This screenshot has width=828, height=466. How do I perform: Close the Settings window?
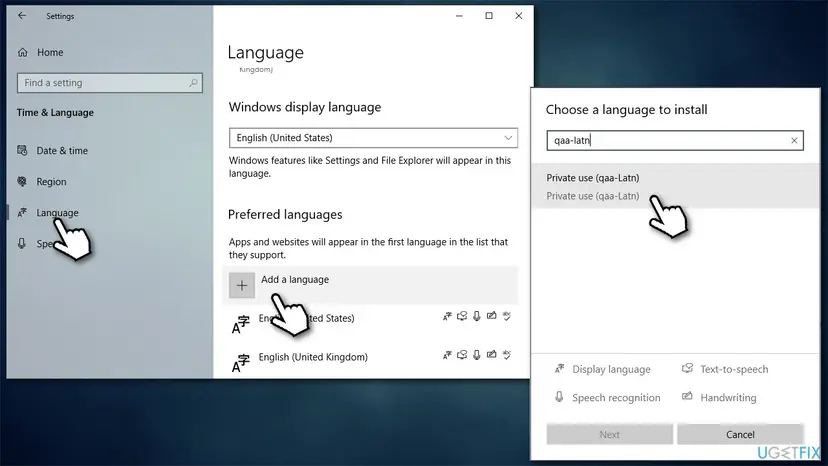pyautogui.click(x=519, y=16)
